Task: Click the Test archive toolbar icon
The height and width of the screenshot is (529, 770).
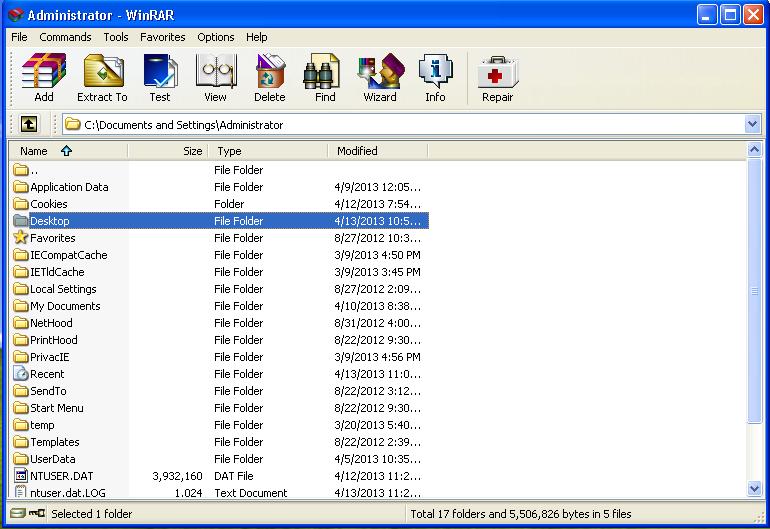Action: coord(160,71)
